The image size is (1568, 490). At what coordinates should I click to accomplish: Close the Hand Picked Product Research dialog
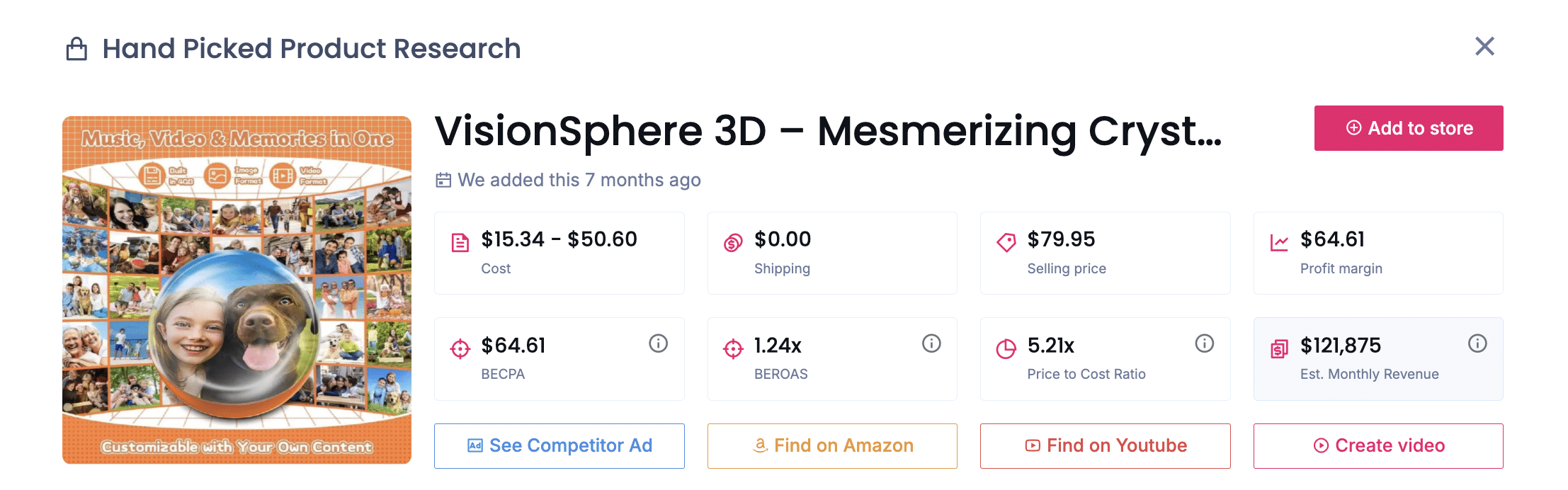1484,47
